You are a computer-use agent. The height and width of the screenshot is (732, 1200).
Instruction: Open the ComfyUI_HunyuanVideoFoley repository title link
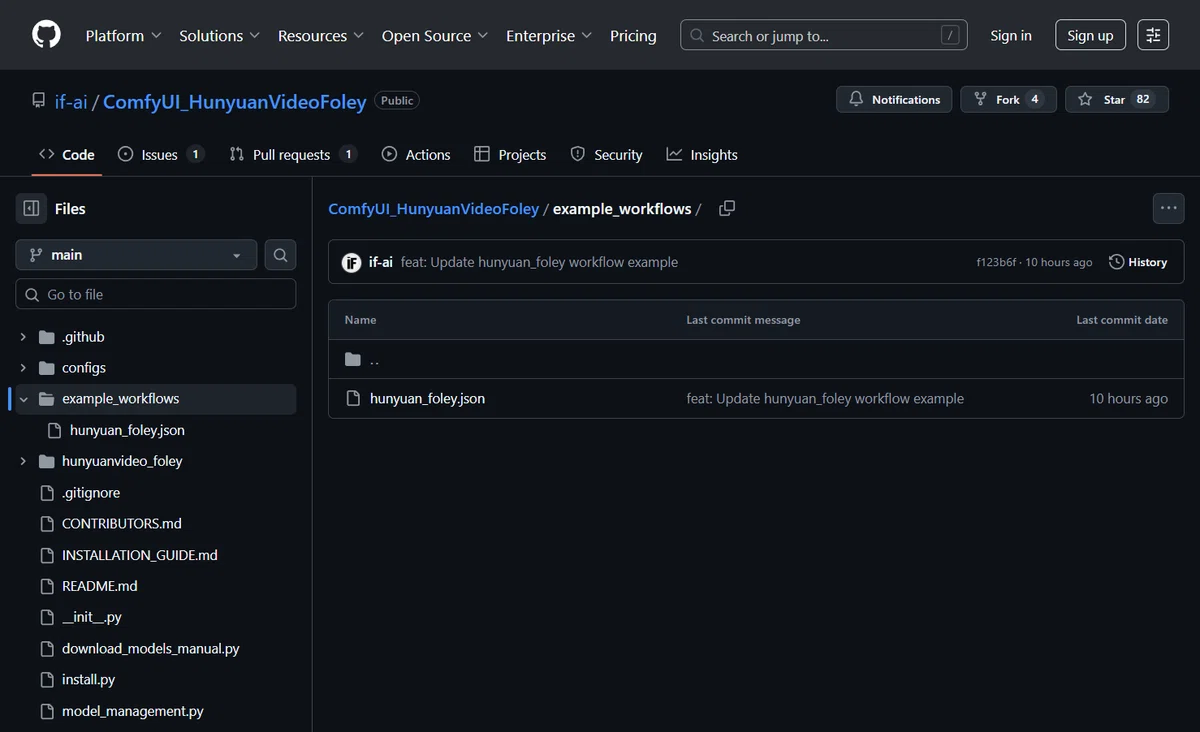click(x=234, y=101)
